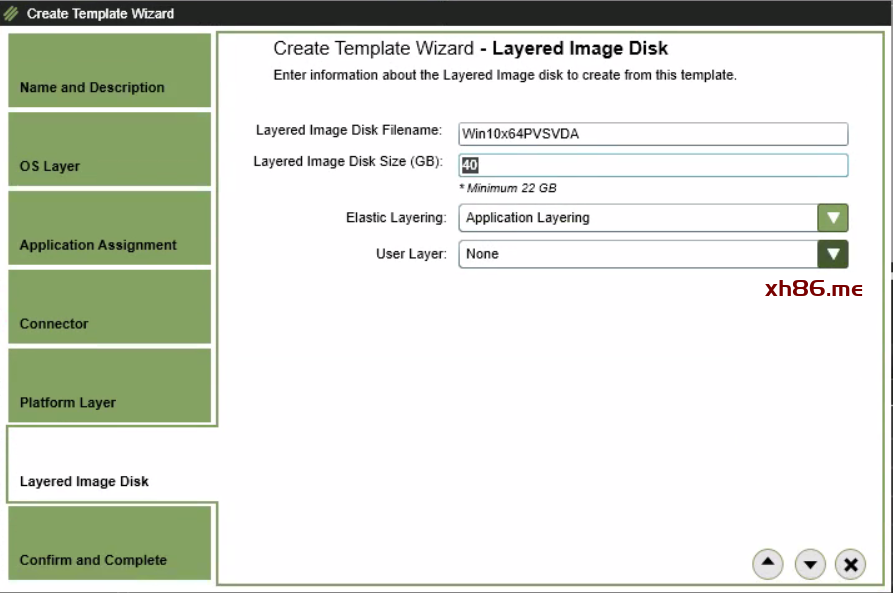Switch to the OS Layer step
893x593 pixels.
tap(109, 150)
